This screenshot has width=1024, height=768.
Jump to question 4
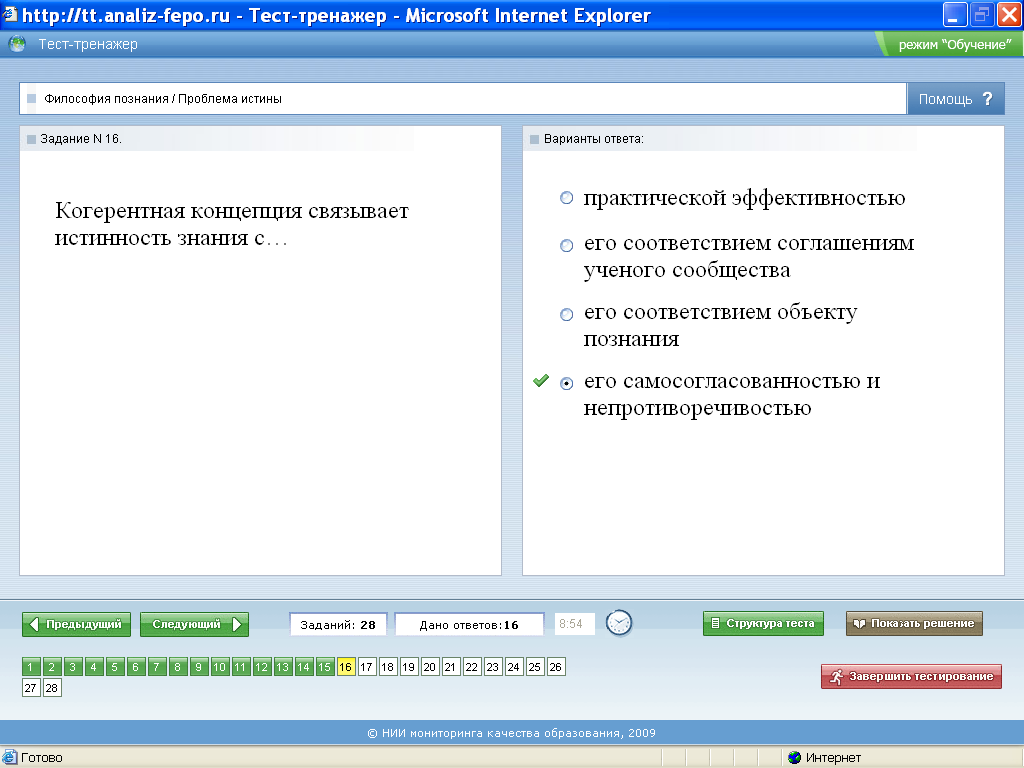(93, 667)
